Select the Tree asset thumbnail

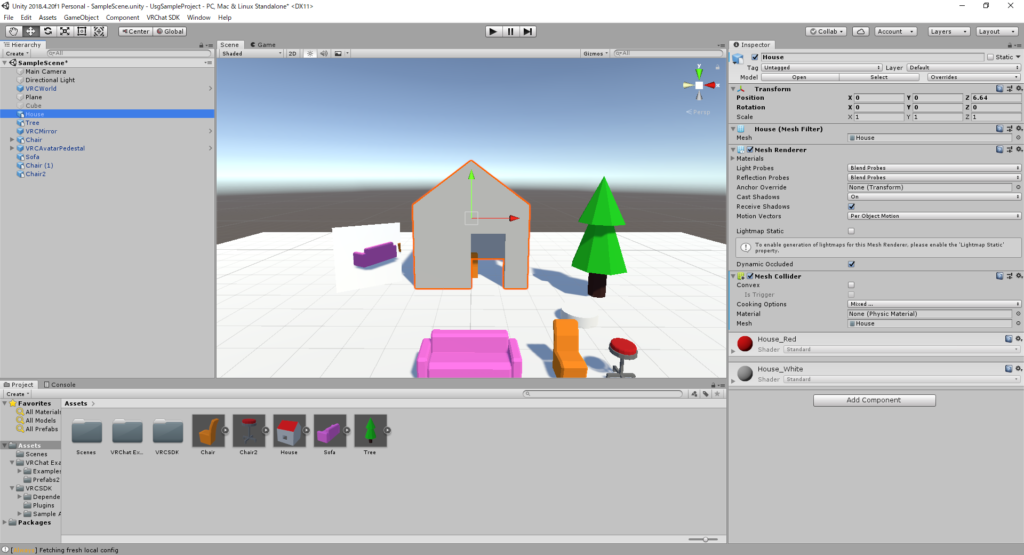tap(371, 431)
